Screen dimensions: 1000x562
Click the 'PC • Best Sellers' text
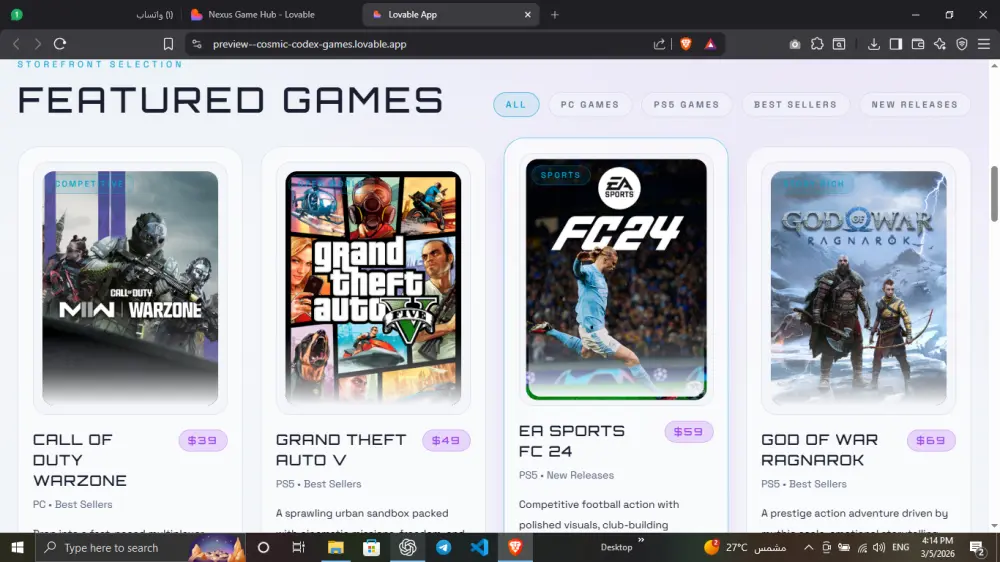(x=73, y=505)
